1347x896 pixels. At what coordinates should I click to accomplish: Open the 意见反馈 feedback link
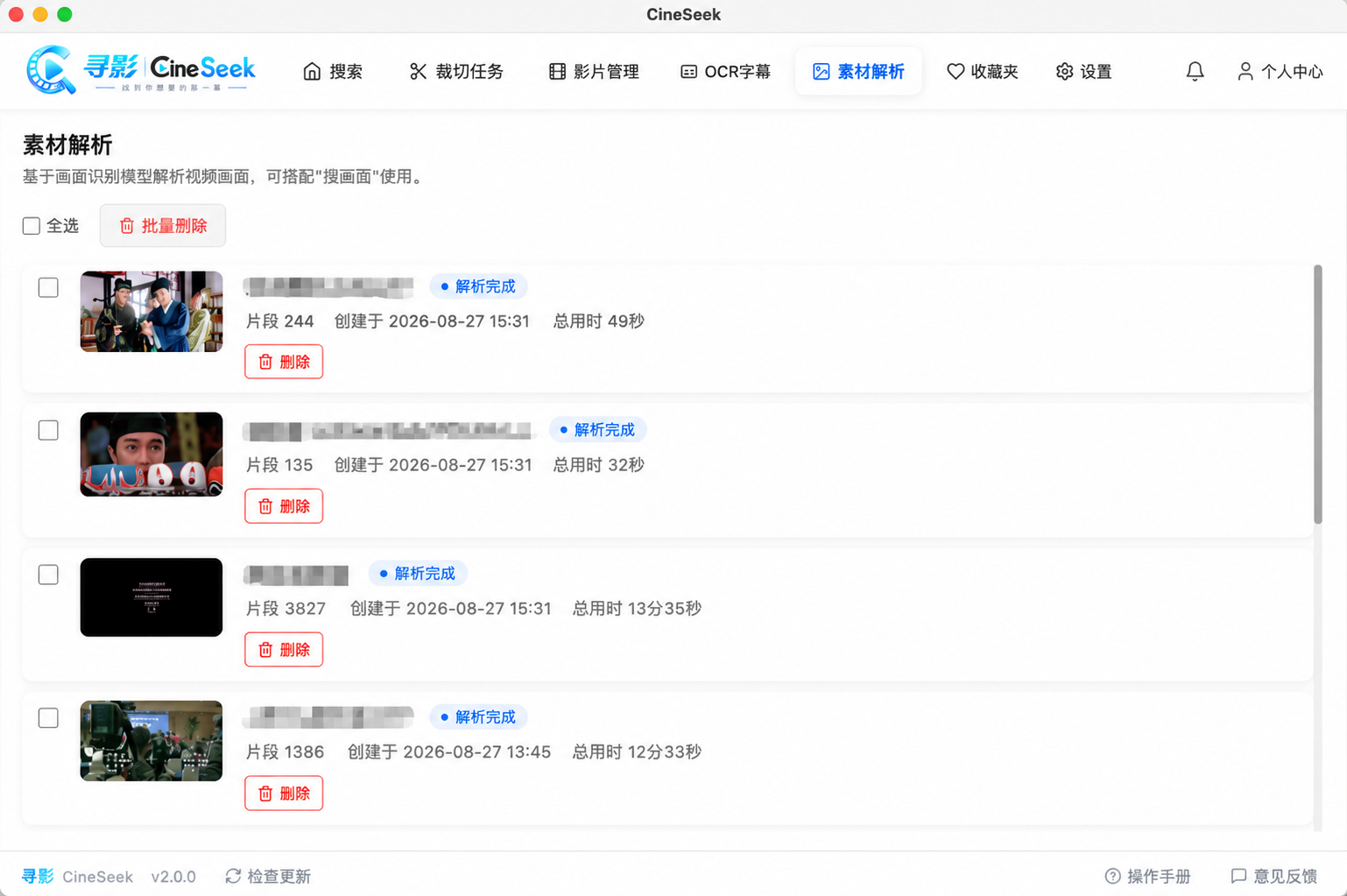(x=1274, y=877)
